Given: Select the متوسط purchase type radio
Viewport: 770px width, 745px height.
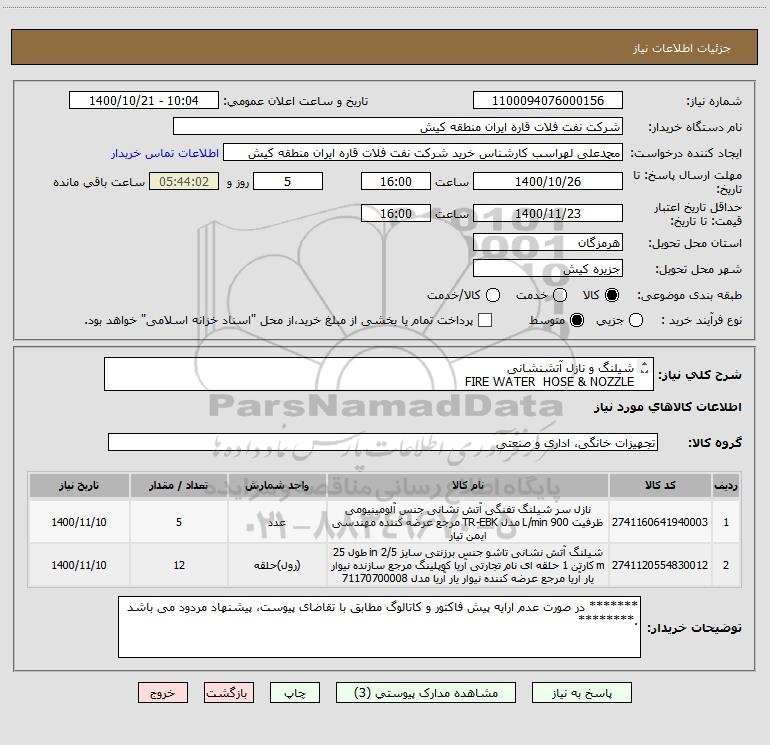Looking at the screenshot, I should [577, 320].
